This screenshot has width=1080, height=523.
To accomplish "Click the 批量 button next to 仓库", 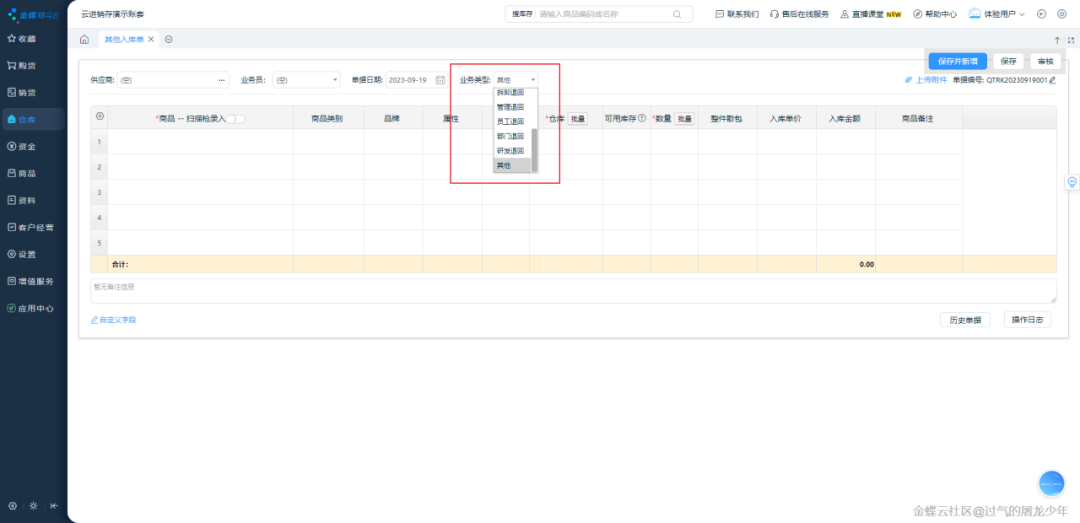I will coord(578,119).
